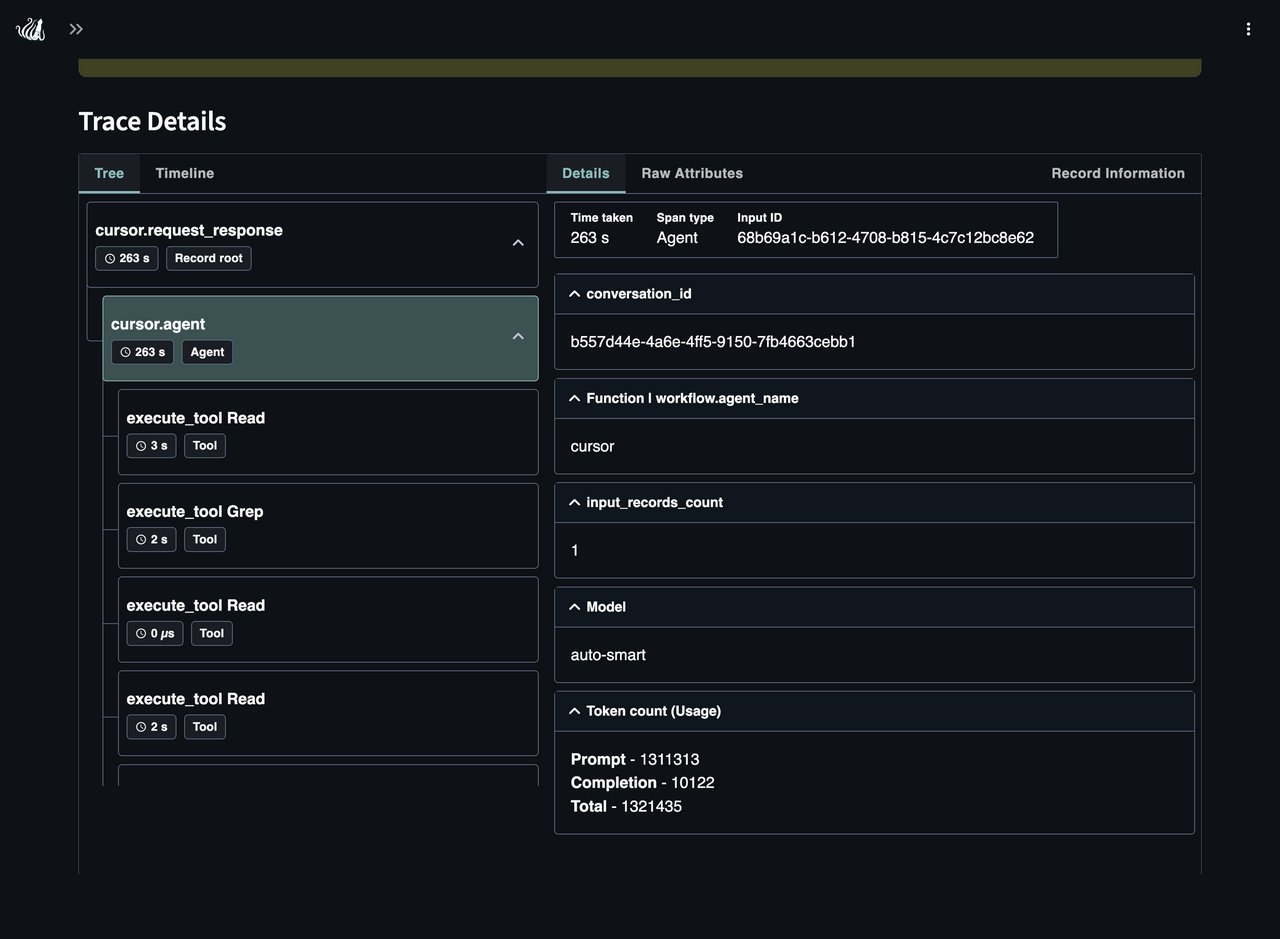Click the Agent badge on cursor.agent
The width and height of the screenshot is (1280, 939).
pyautogui.click(x=207, y=352)
